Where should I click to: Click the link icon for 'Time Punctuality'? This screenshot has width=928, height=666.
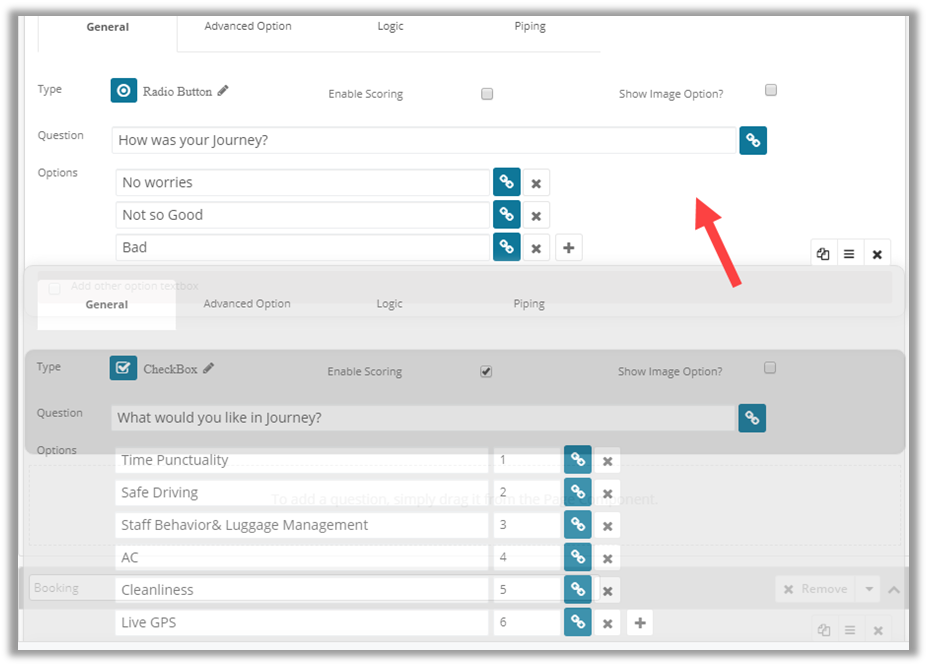(x=577, y=460)
